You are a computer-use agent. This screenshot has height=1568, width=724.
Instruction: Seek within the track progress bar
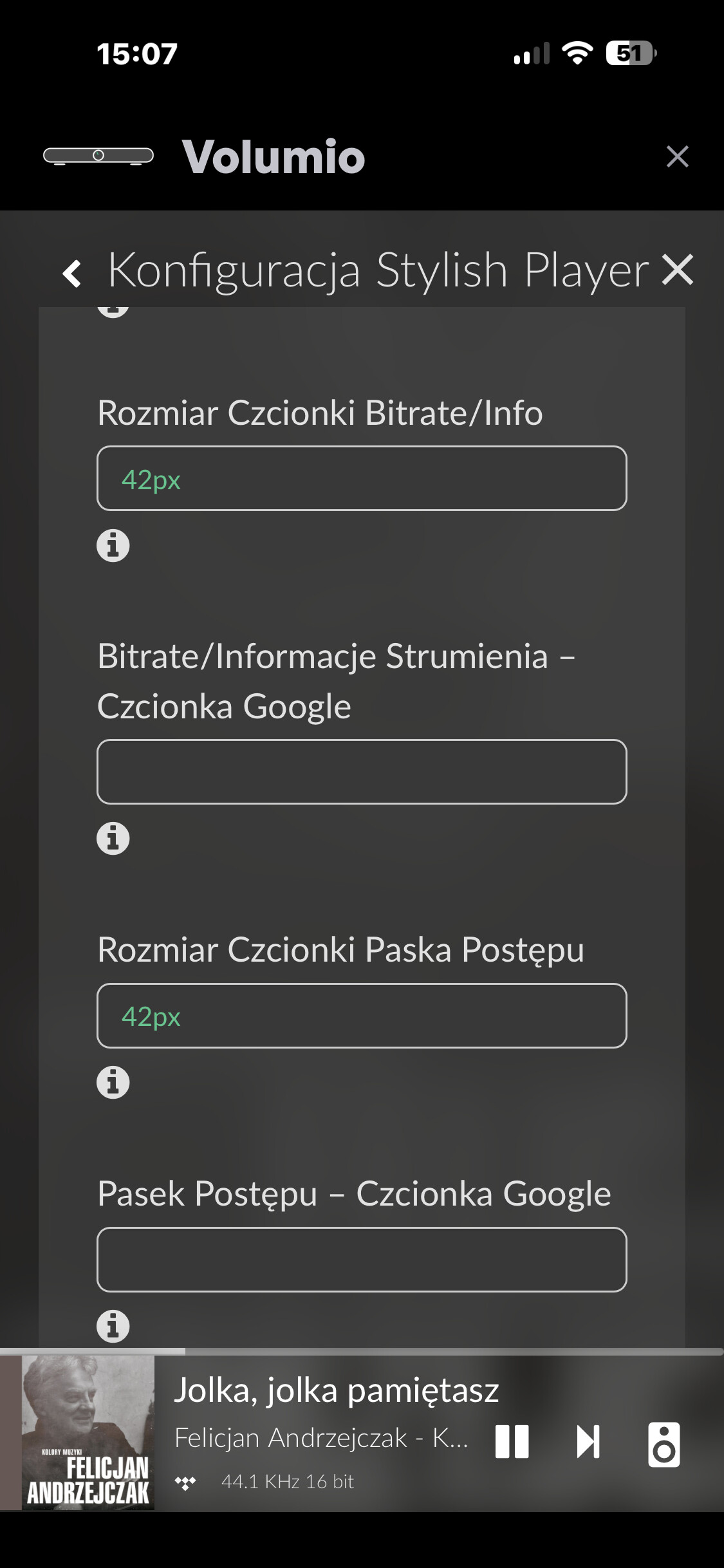362,1352
